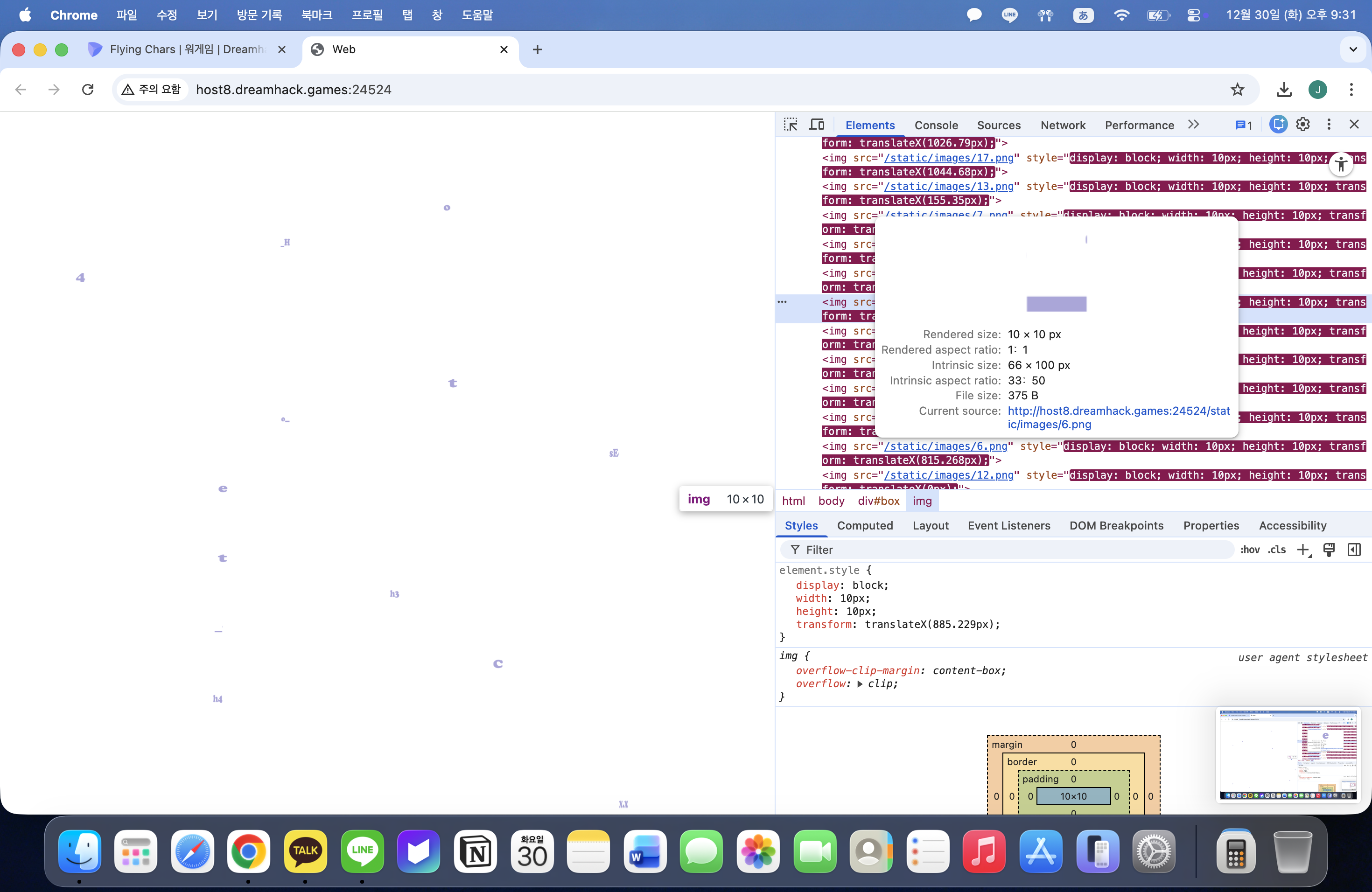The height and width of the screenshot is (892, 1372).
Task: Reload the page
Action: (x=88, y=89)
